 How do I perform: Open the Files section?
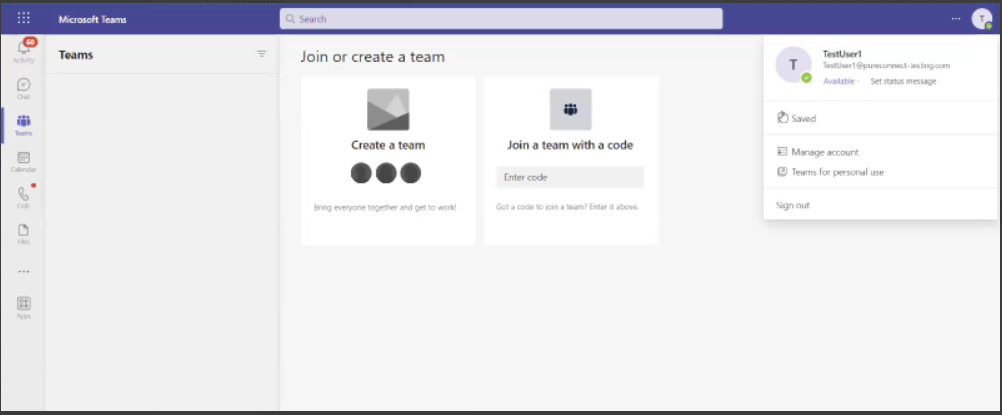23,233
